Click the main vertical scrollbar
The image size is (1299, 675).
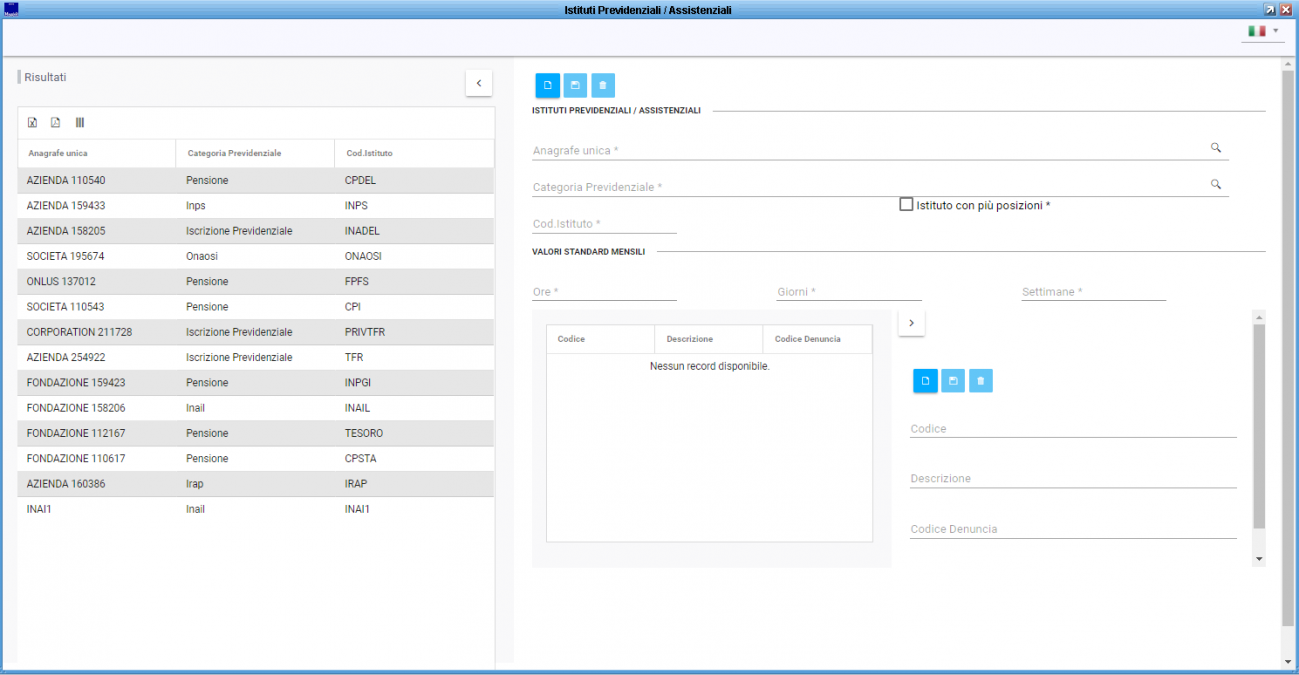point(1287,350)
